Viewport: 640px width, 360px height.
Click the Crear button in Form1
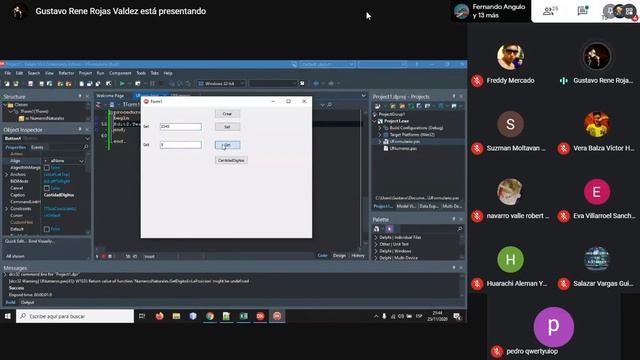[227, 113]
